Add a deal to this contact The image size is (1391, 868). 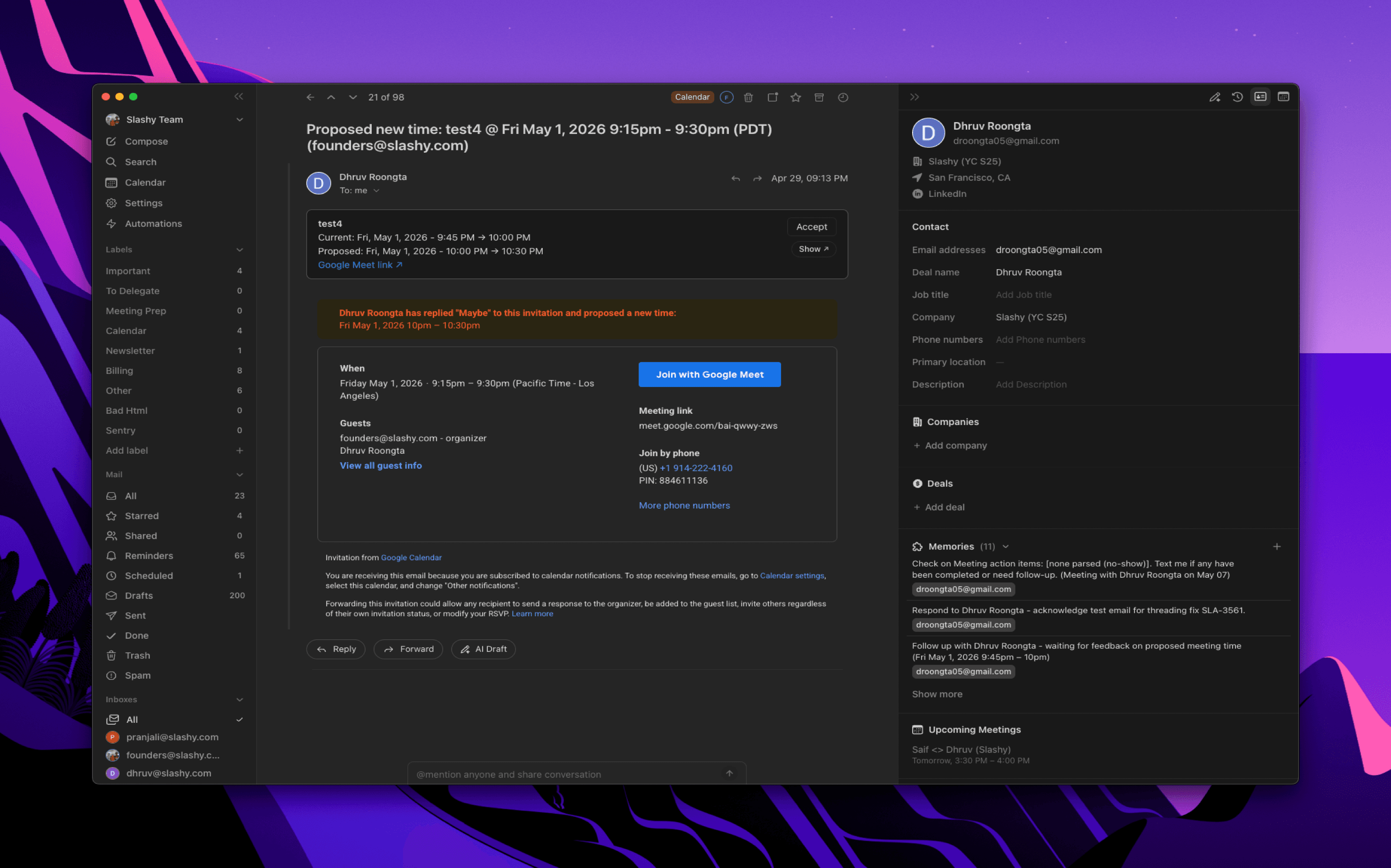tap(939, 507)
